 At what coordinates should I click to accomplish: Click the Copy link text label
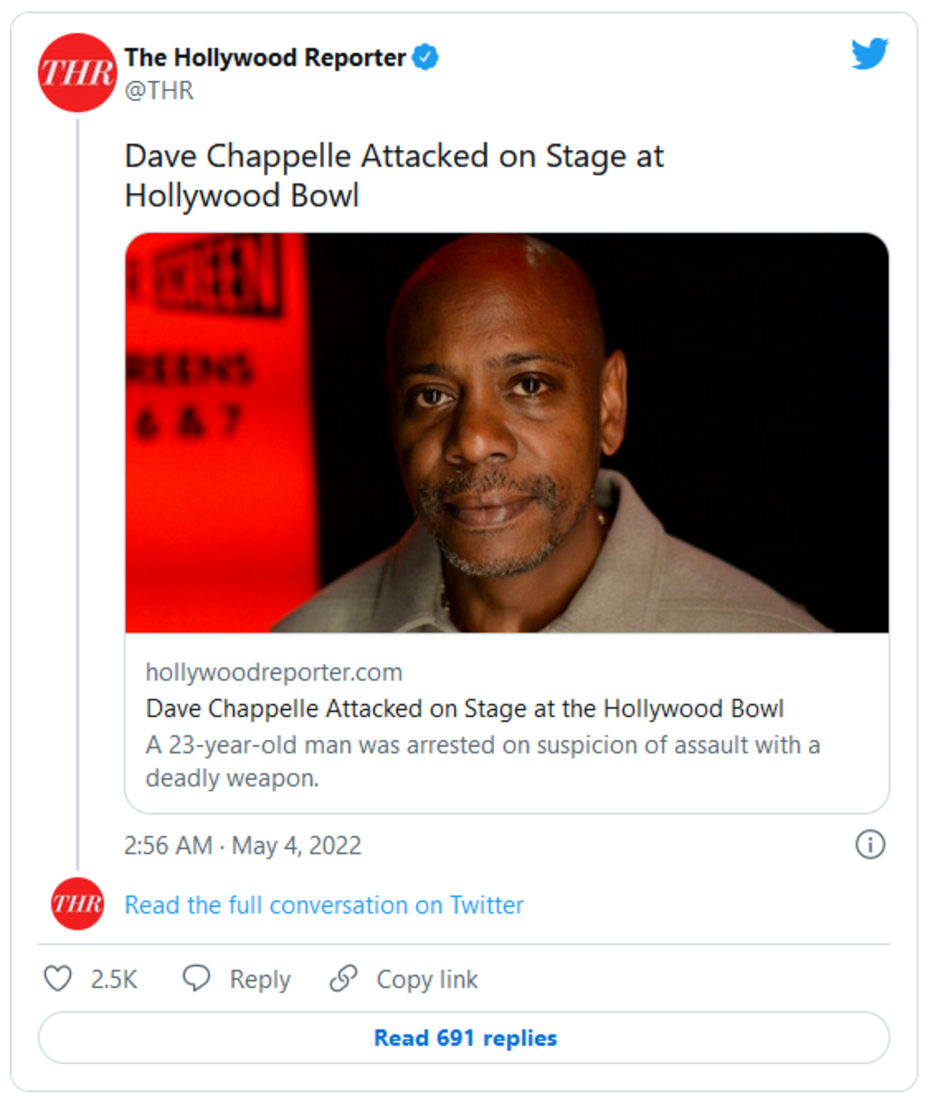click(x=427, y=979)
